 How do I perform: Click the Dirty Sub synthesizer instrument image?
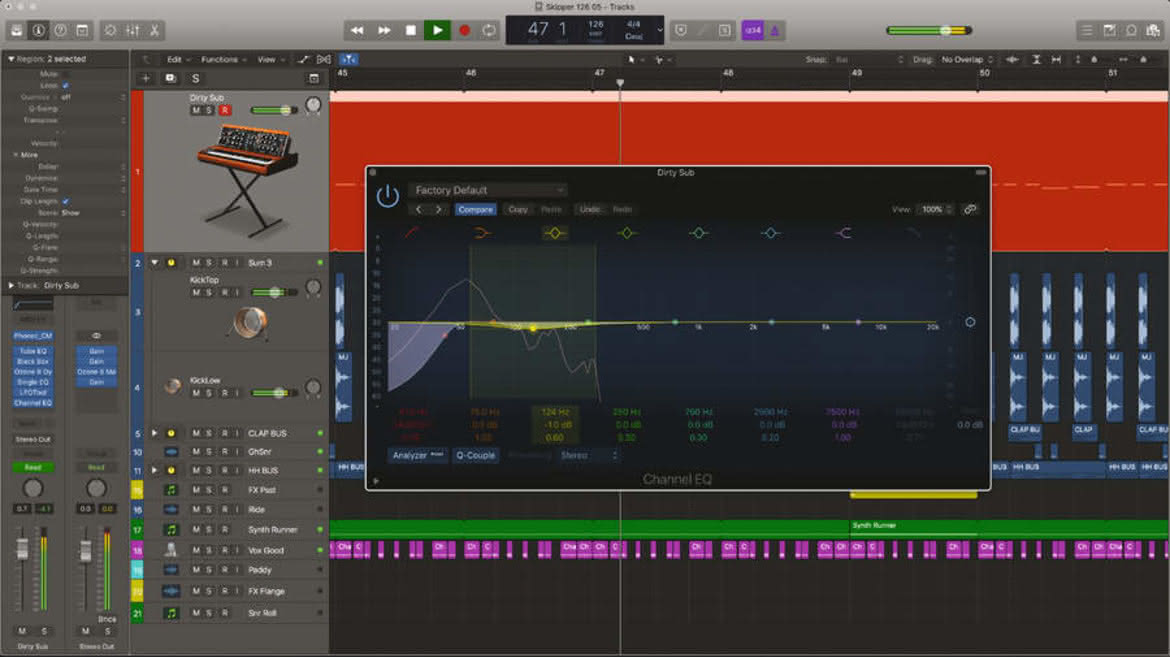coord(247,179)
